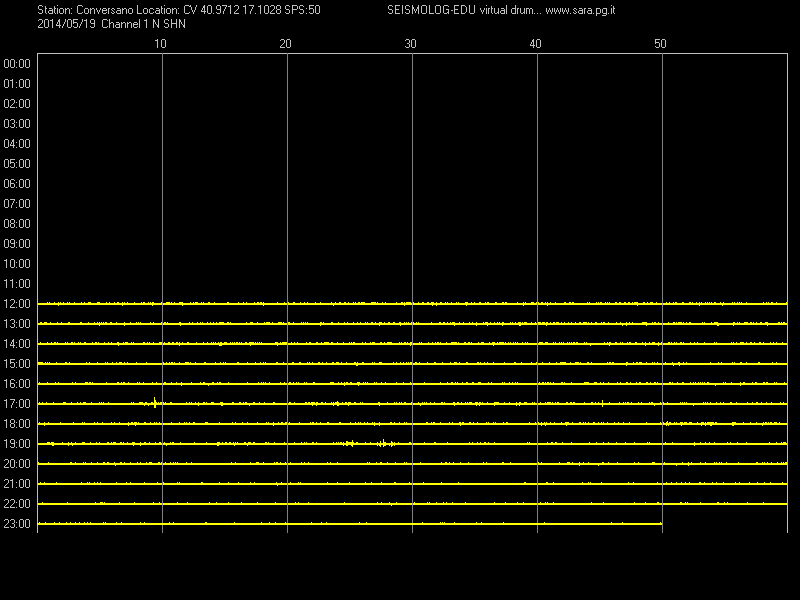This screenshot has height=600, width=800.
Task: Click the Channel 1 N SHN text
Action: click(143, 24)
